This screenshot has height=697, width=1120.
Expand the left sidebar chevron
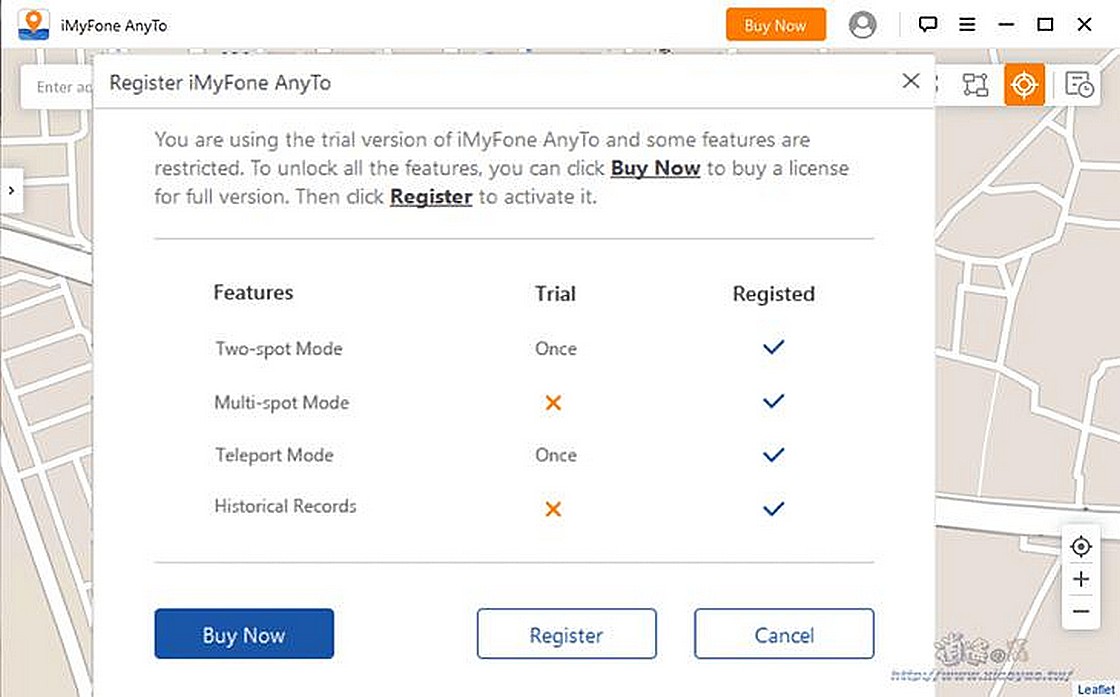tap(12, 189)
